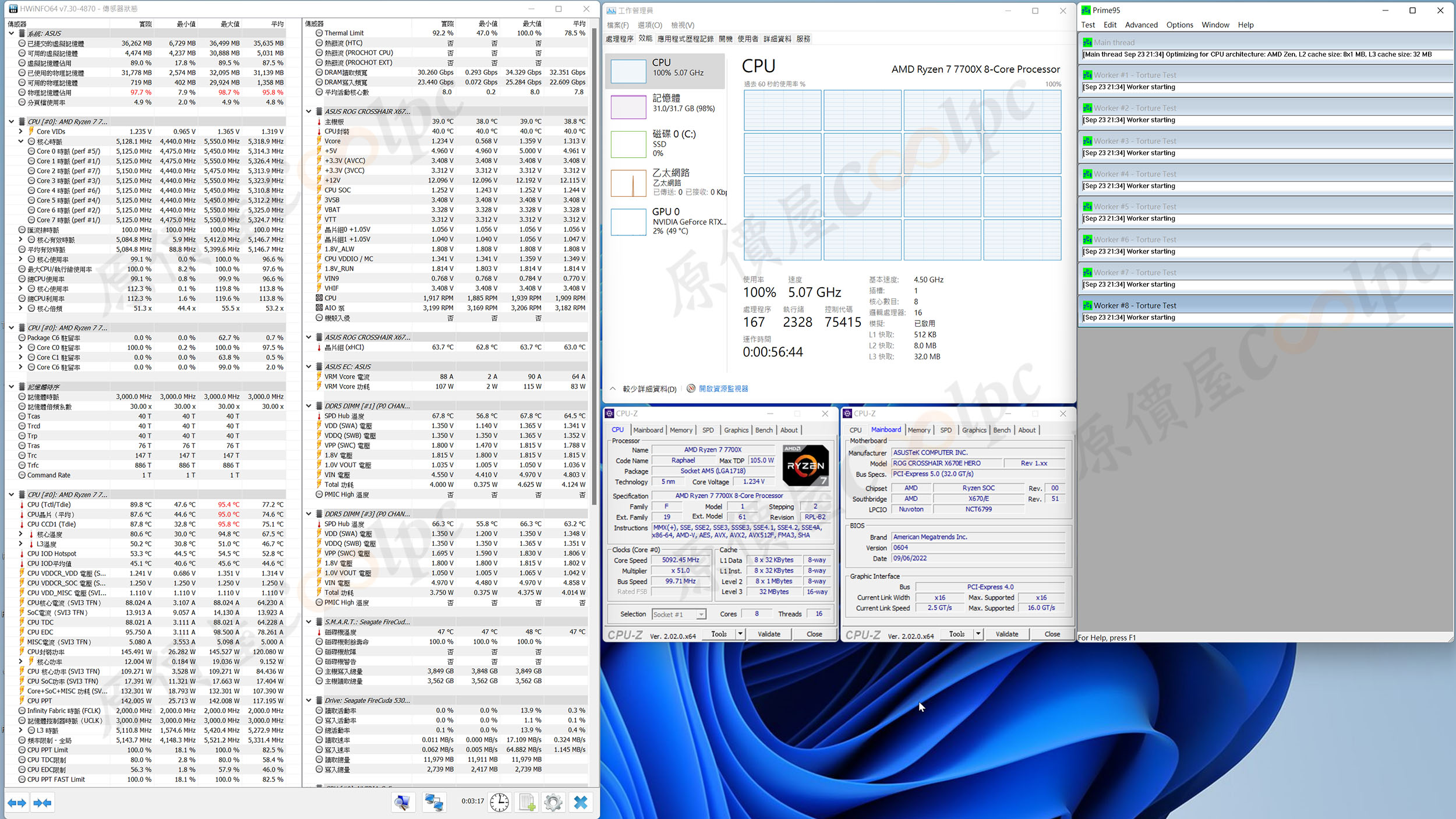Expand the 核心有效時脈 row
This screenshot has height=819, width=1456.
[x=21, y=239]
